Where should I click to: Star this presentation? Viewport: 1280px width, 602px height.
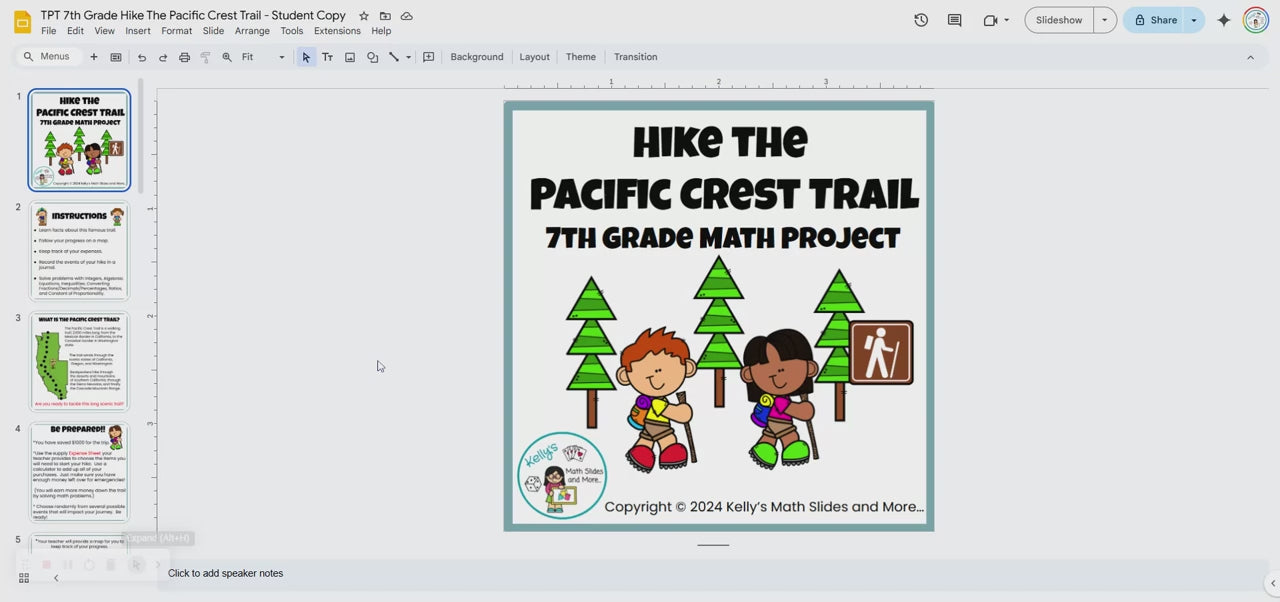point(364,16)
